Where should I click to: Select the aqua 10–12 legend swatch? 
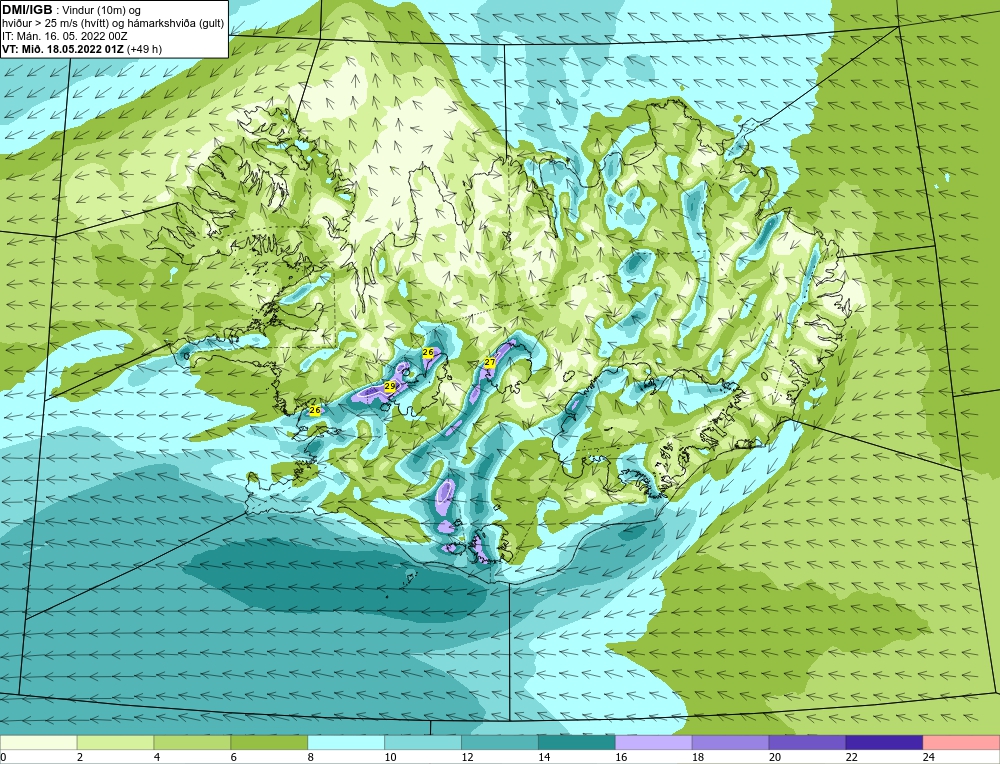(x=423, y=742)
